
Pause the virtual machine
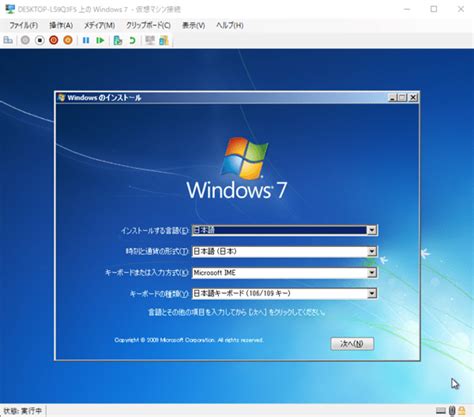pyautogui.click(x=86, y=40)
